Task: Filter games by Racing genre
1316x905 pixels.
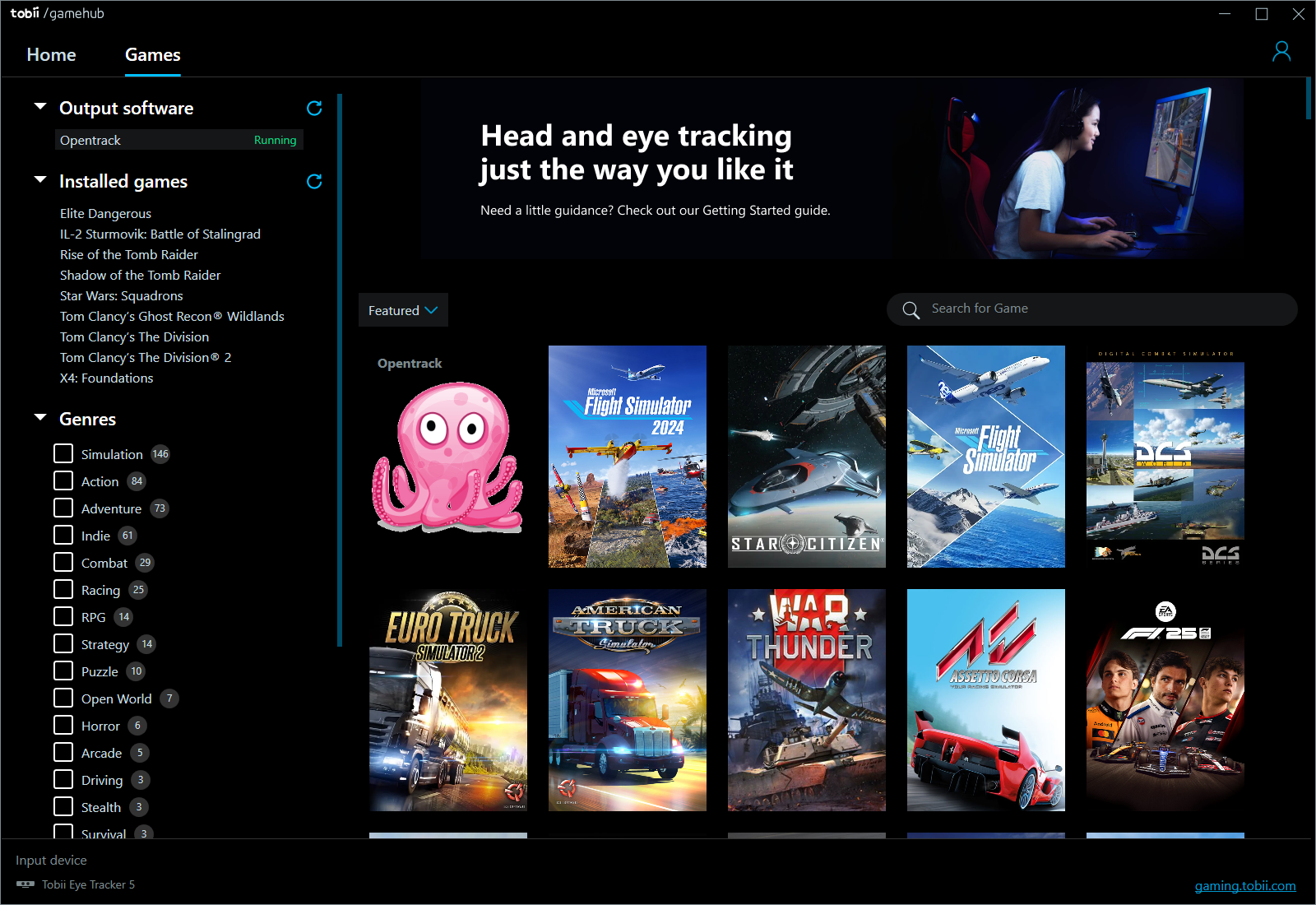Action: [63, 589]
